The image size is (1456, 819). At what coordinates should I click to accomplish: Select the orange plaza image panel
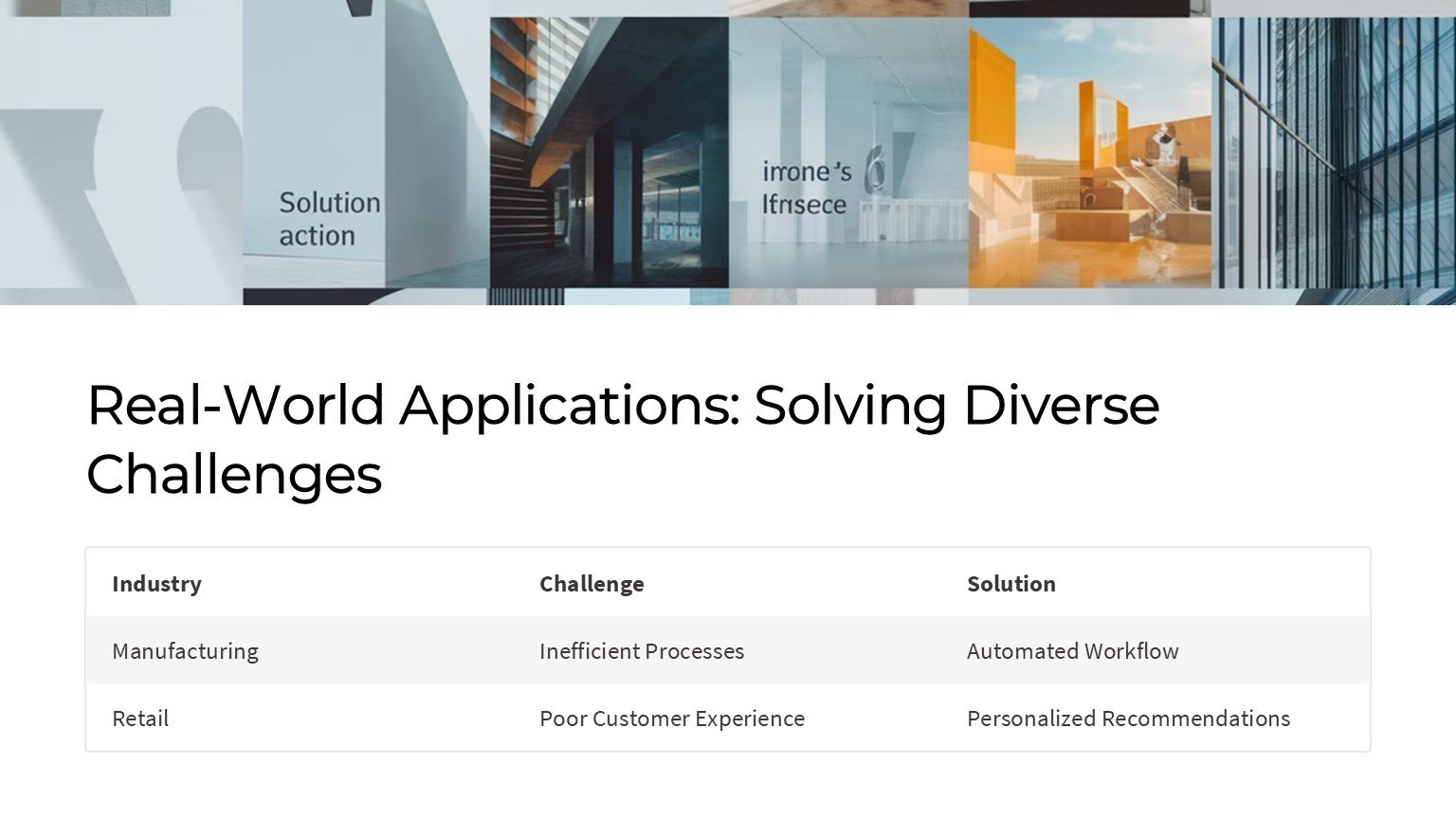click(x=1089, y=152)
